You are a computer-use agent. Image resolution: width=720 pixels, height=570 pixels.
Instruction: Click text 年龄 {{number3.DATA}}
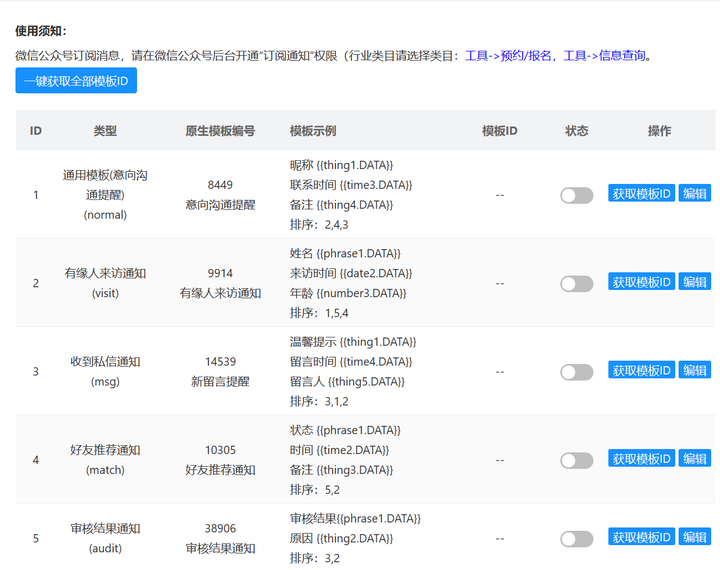pos(348,293)
